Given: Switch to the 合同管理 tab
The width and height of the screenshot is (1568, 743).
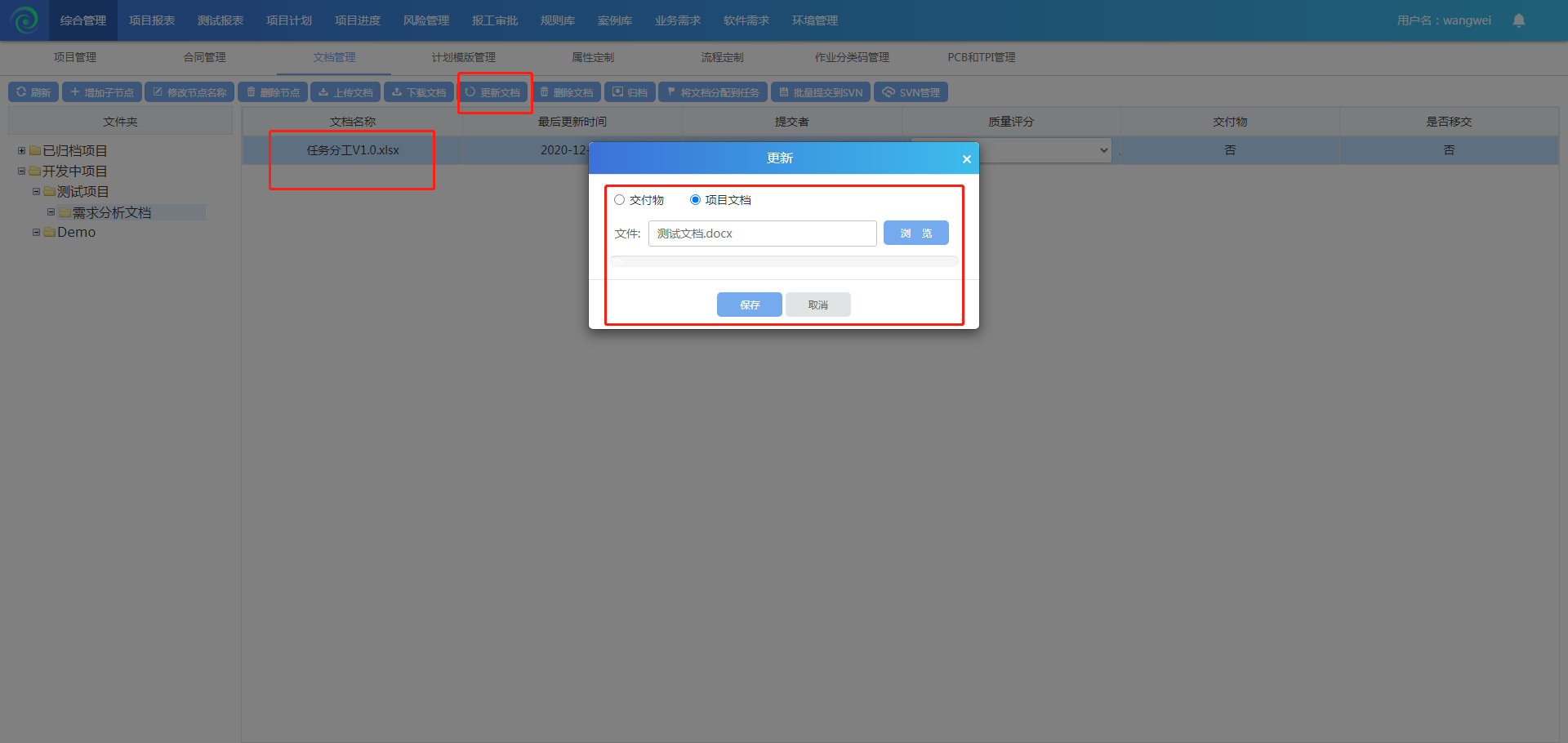Looking at the screenshot, I should pyautogui.click(x=205, y=57).
